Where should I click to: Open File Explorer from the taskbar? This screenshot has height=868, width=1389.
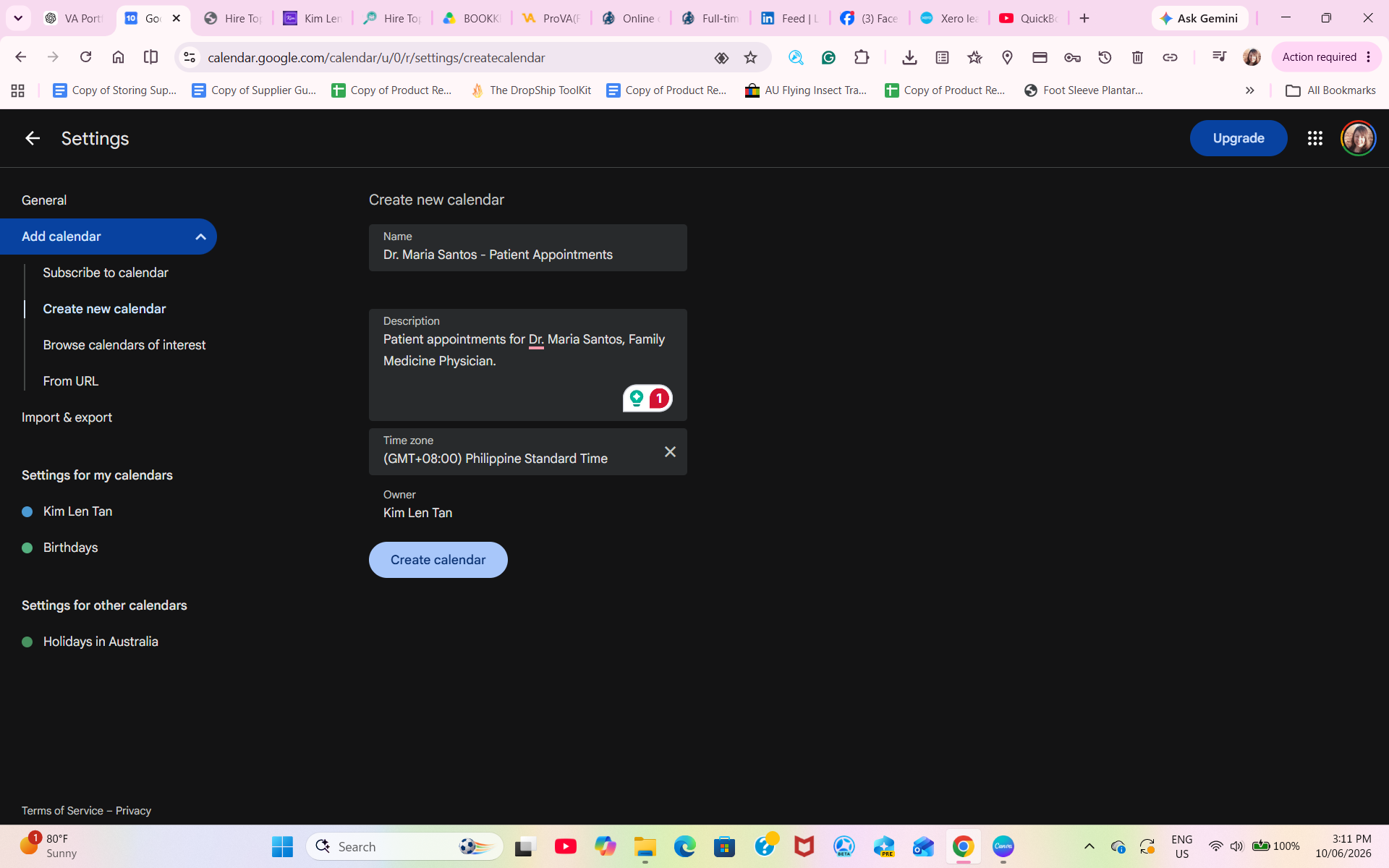645,846
